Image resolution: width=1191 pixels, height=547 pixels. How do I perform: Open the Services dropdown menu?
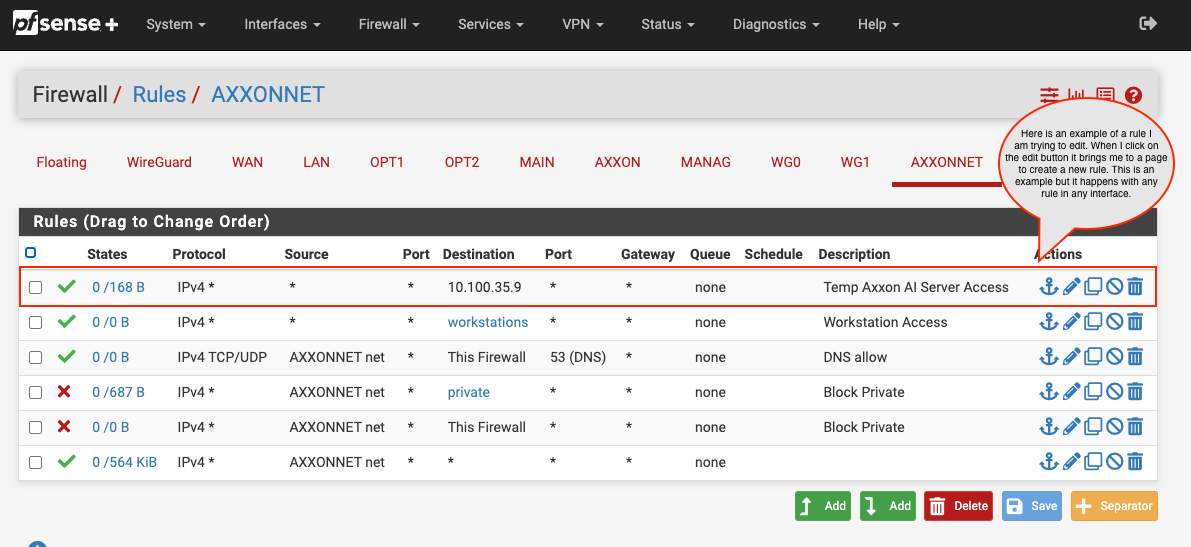(x=491, y=24)
